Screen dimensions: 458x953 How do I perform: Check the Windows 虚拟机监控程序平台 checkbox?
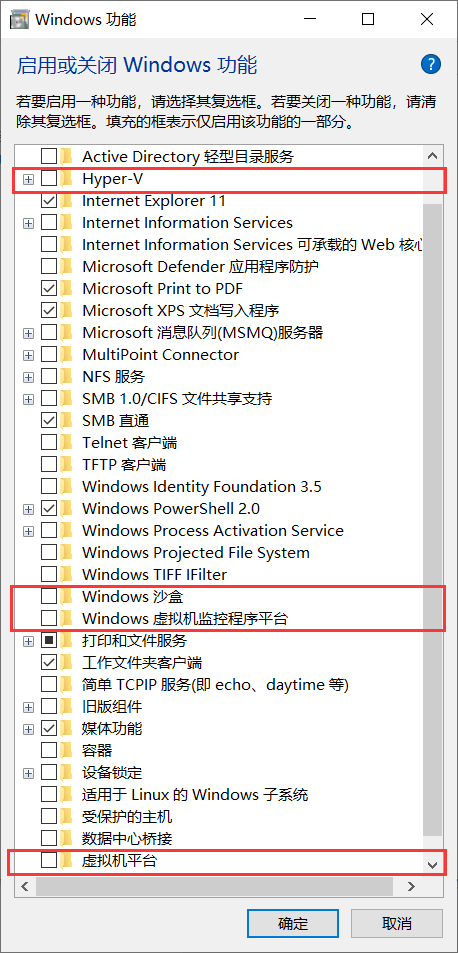pyautogui.click(x=49, y=618)
